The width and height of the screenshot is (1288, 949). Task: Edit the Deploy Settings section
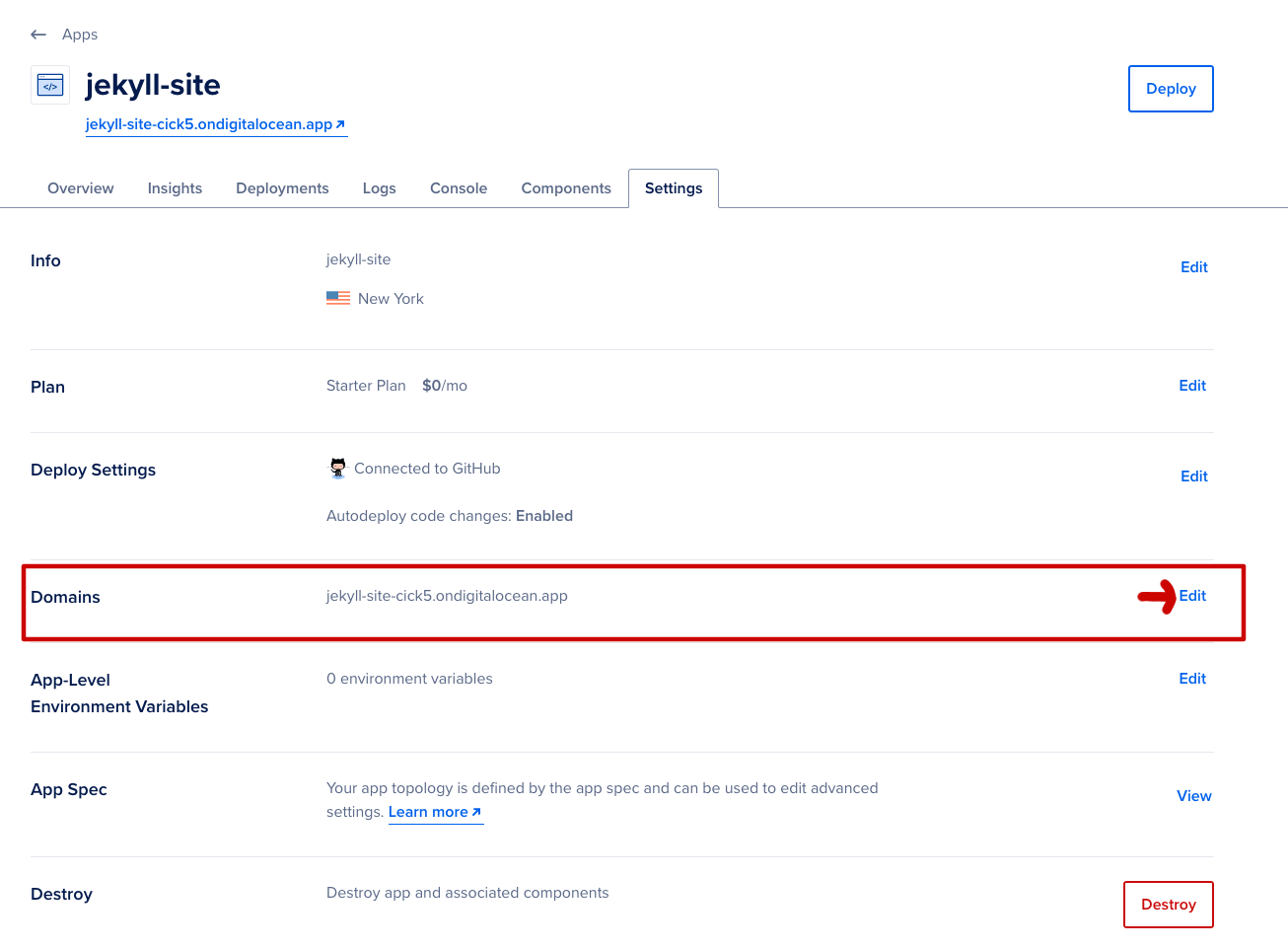pos(1194,476)
